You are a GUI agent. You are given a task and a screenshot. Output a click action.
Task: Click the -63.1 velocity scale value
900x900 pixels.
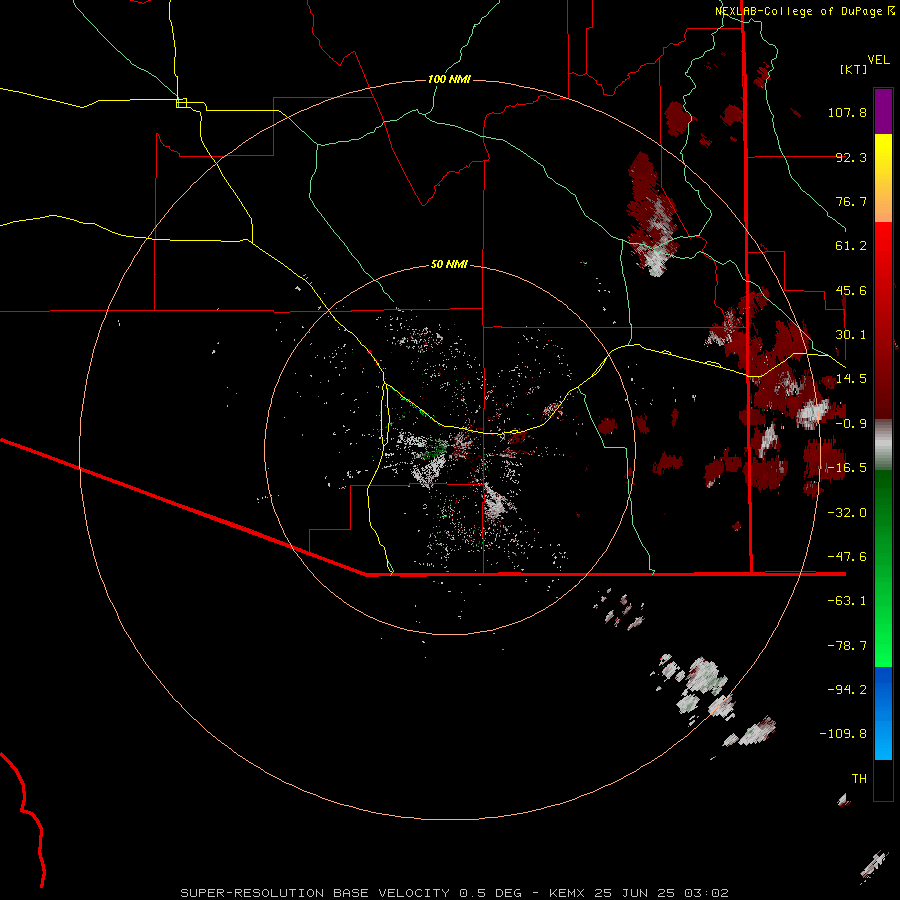pyautogui.click(x=847, y=601)
